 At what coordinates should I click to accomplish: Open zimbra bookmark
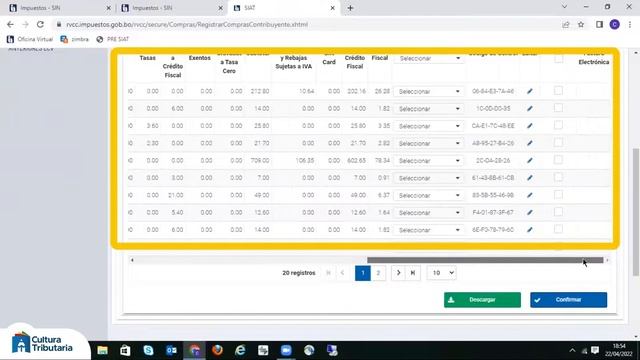(74, 39)
